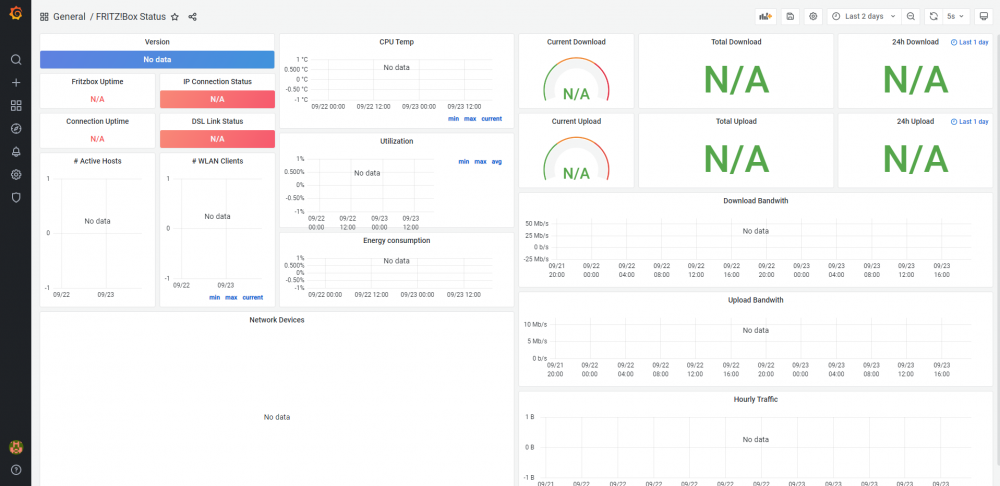Open the Search dashboards sidebar icon
The height and width of the screenshot is (486, 1000).
[16, 59]
